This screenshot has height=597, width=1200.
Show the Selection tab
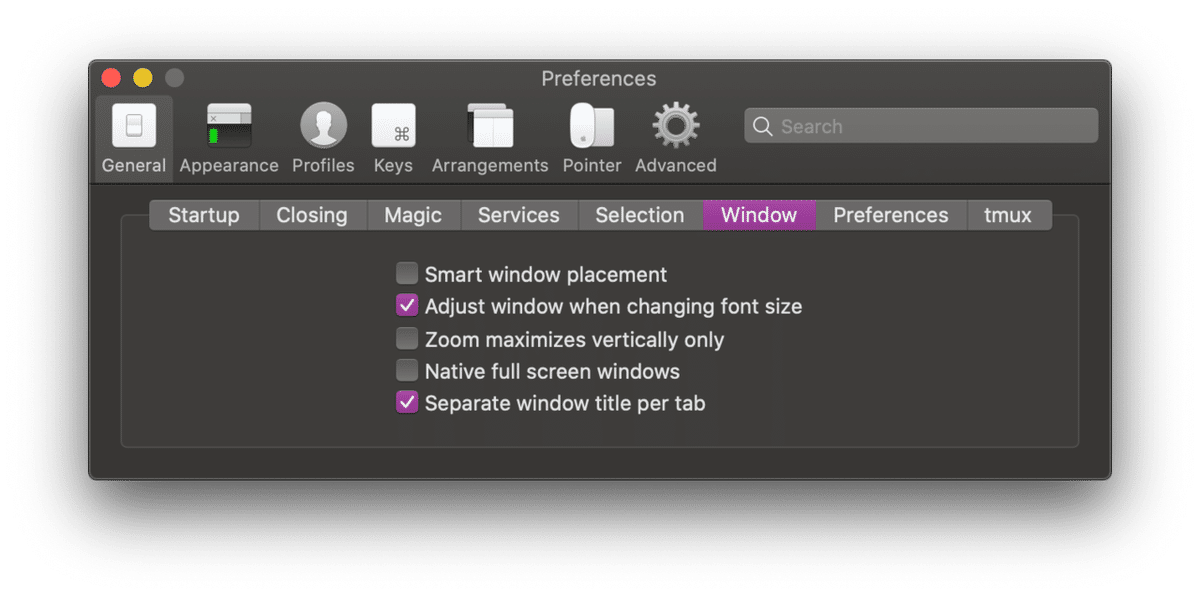coord(640,215)
